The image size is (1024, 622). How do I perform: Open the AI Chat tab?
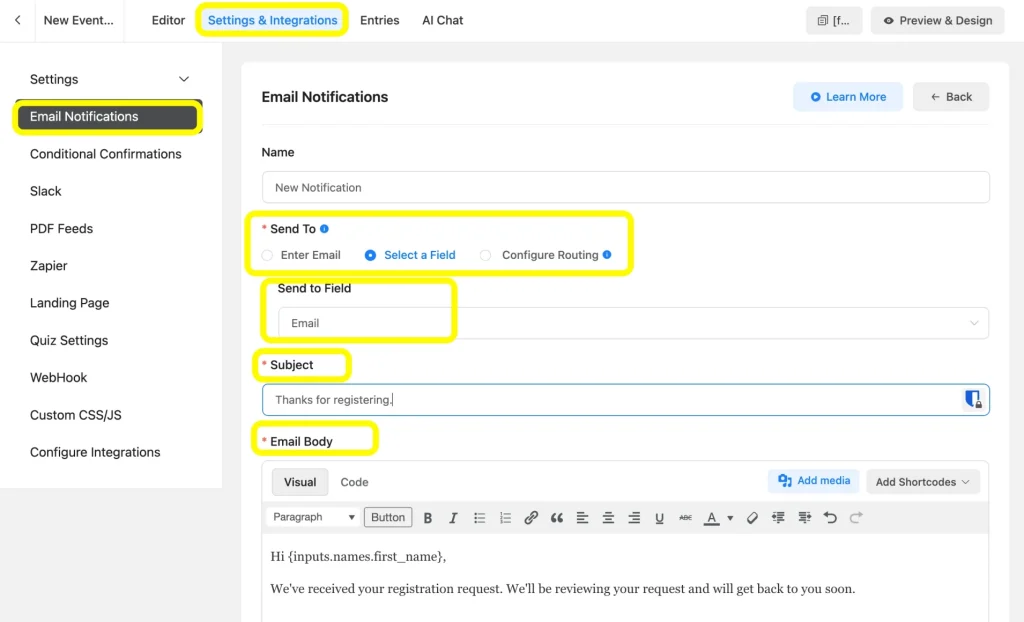point(443,20)
